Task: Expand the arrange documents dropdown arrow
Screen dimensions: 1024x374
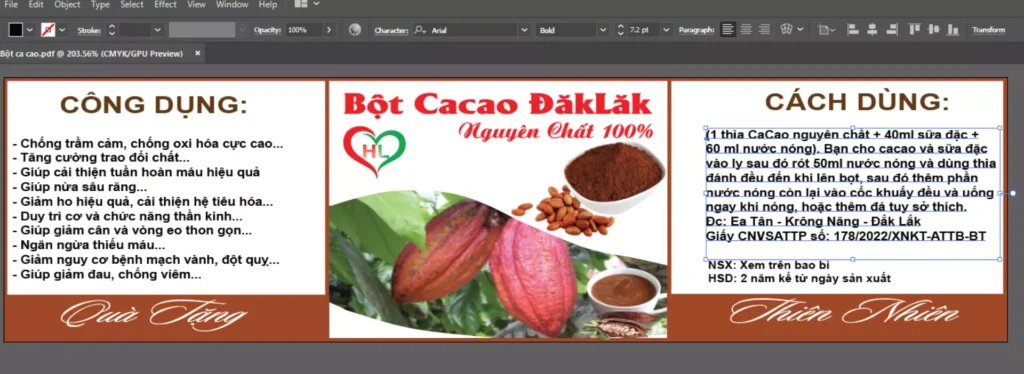Action: [x=317, y=4]
